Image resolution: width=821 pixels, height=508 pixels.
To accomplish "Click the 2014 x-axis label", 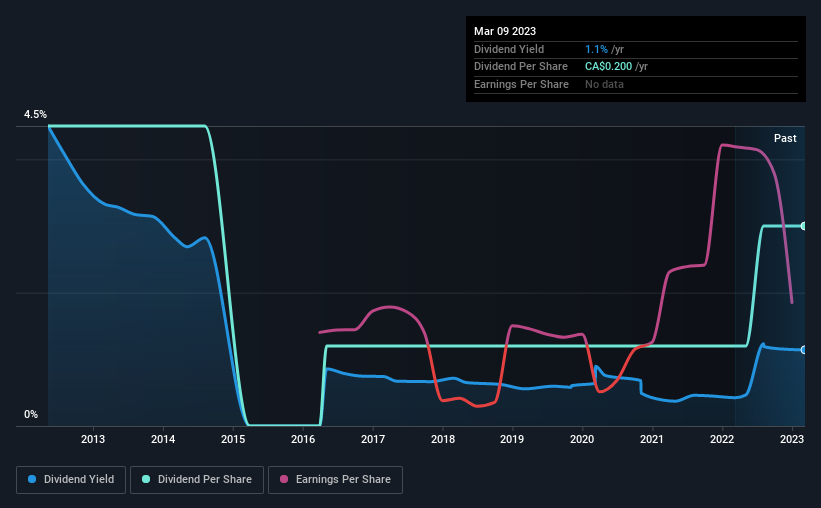I will [x=163, y=439].
